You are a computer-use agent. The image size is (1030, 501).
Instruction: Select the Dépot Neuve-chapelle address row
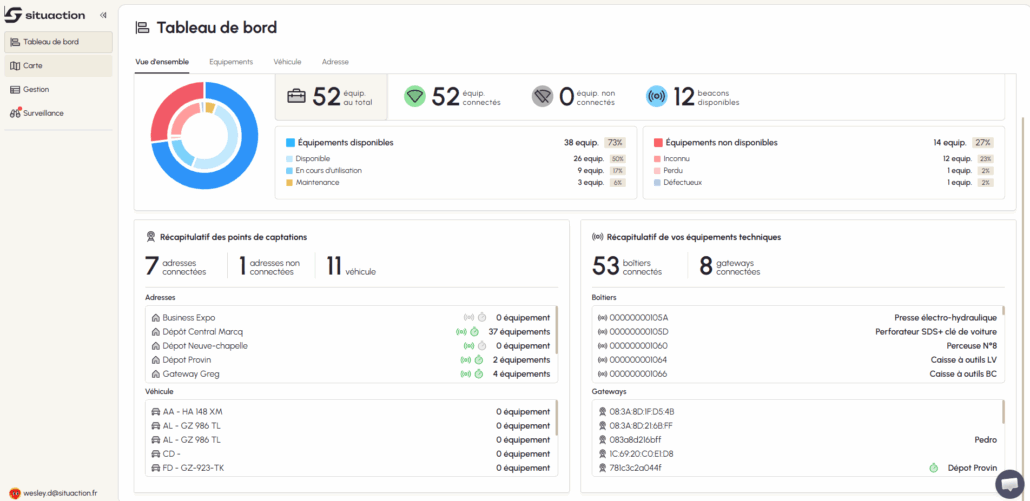[x=351, y=346]
